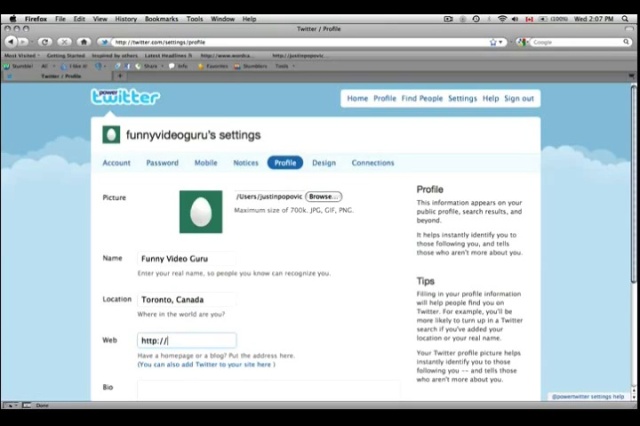Click the Google search engine icon

point(522,42)
